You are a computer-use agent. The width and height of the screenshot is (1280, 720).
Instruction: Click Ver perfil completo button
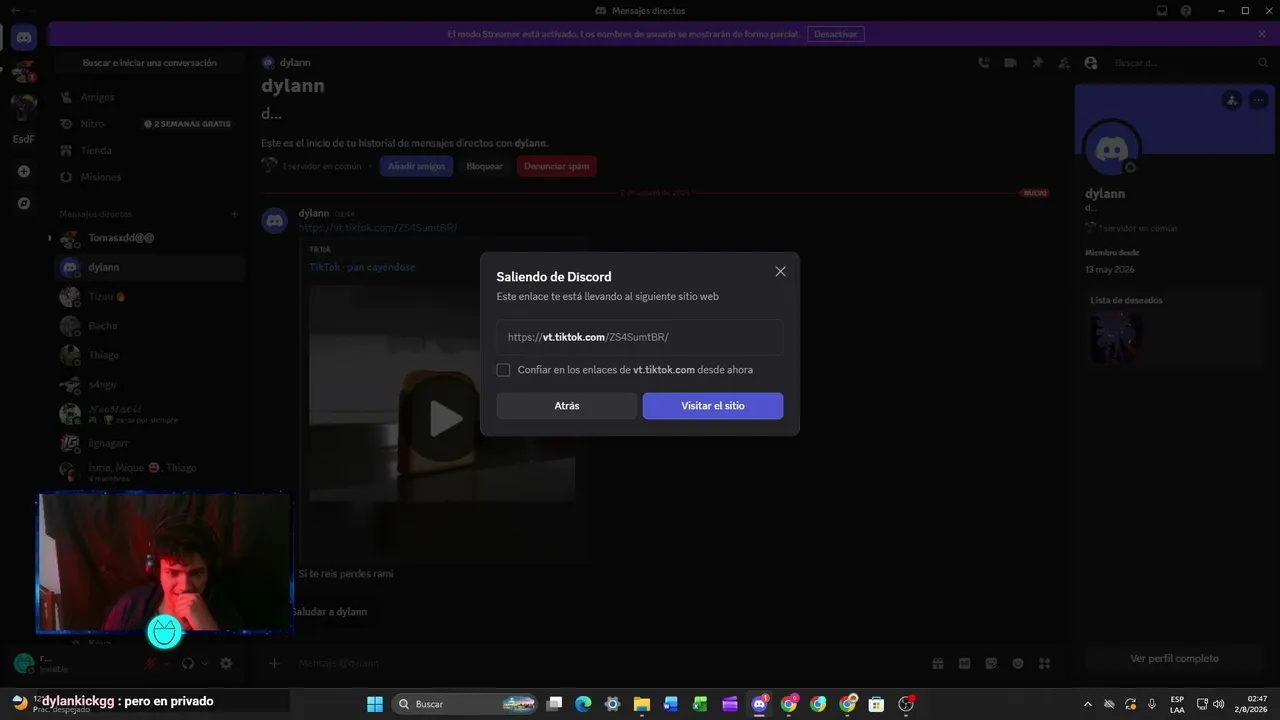(x=1174, y=659)
